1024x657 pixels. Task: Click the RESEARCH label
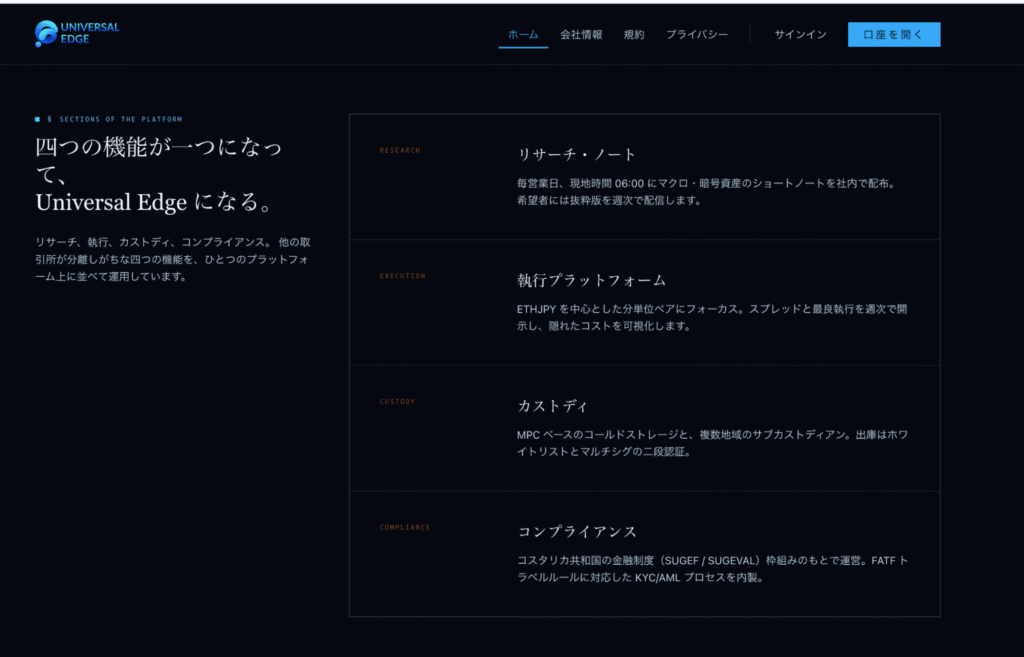pos(400,150)
